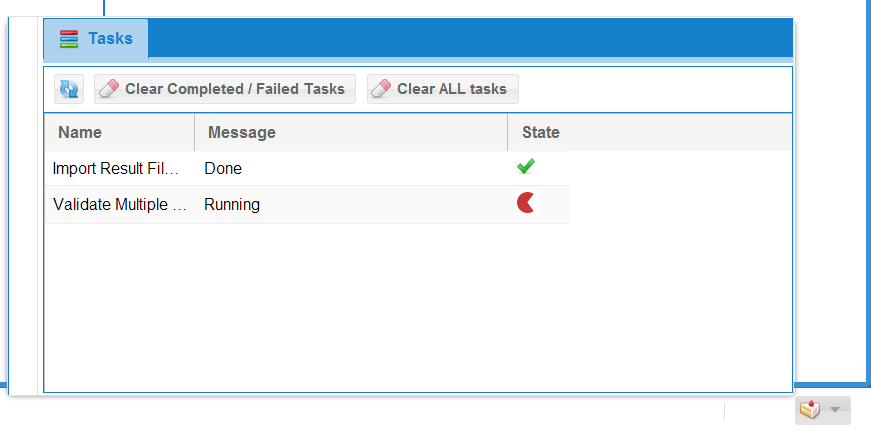Click the blue tab bar right of Tasks
This screenshot has width=871, height=431.
click(470, 39)
